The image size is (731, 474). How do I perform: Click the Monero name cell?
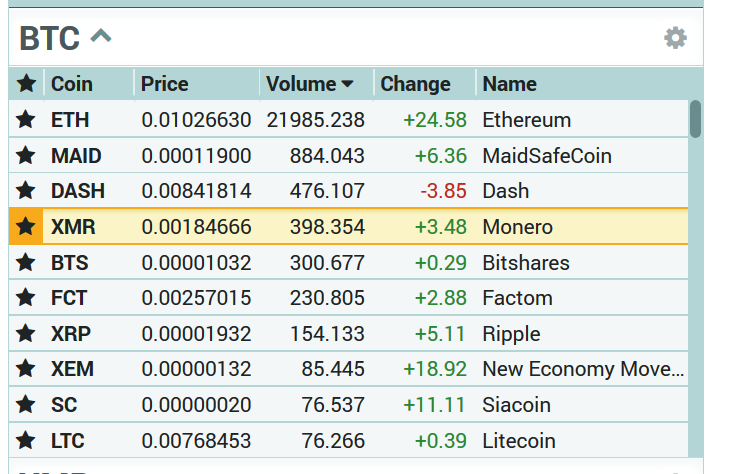(x=517, y=227)
